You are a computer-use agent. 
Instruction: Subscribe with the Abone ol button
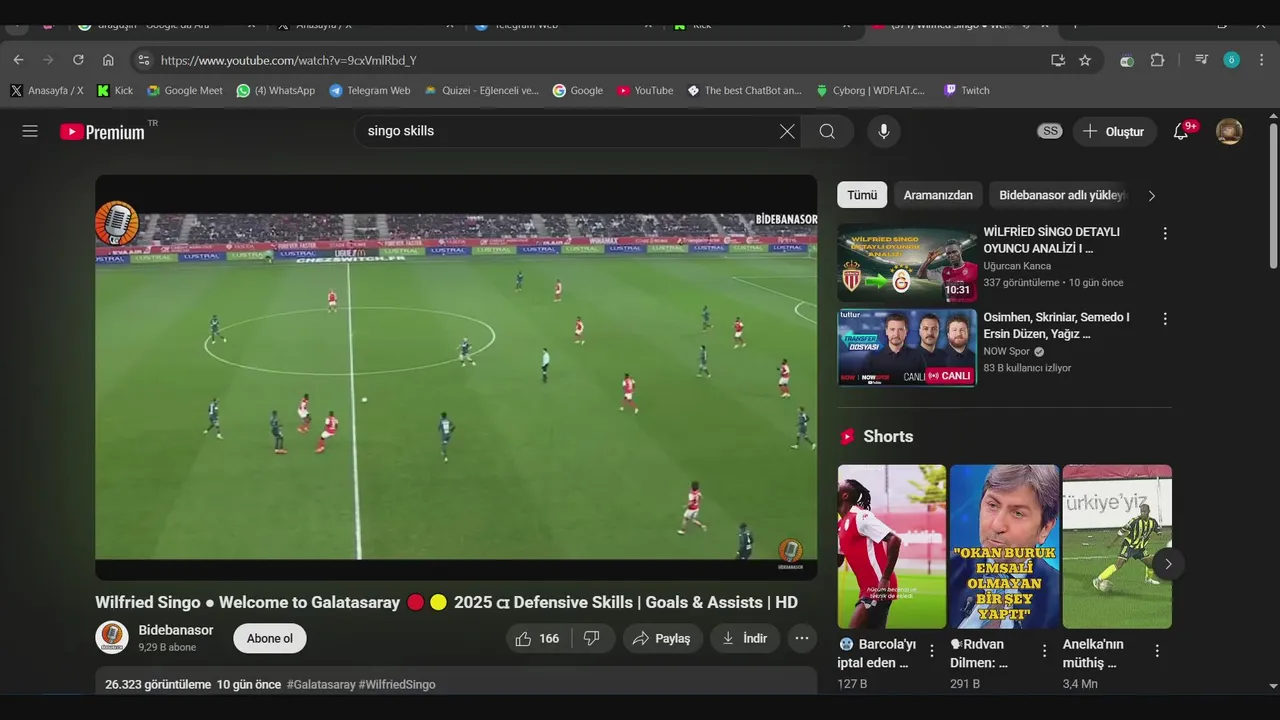click(x=270, y=638)
